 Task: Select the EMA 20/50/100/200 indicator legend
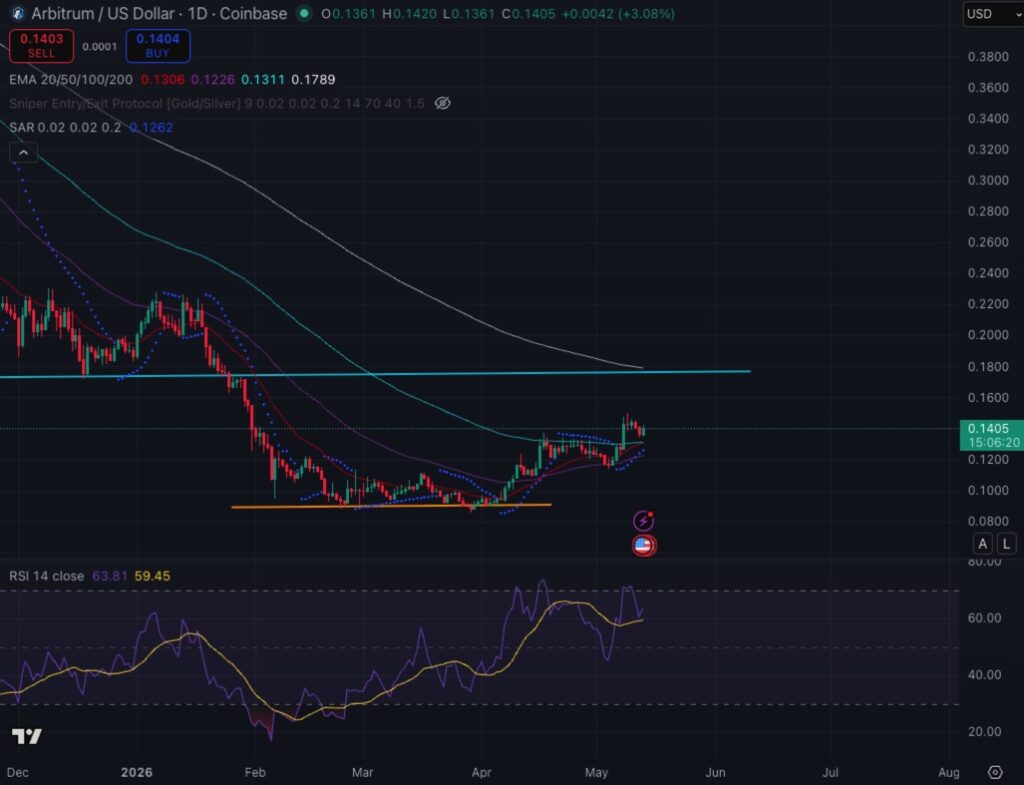point(71,80)
